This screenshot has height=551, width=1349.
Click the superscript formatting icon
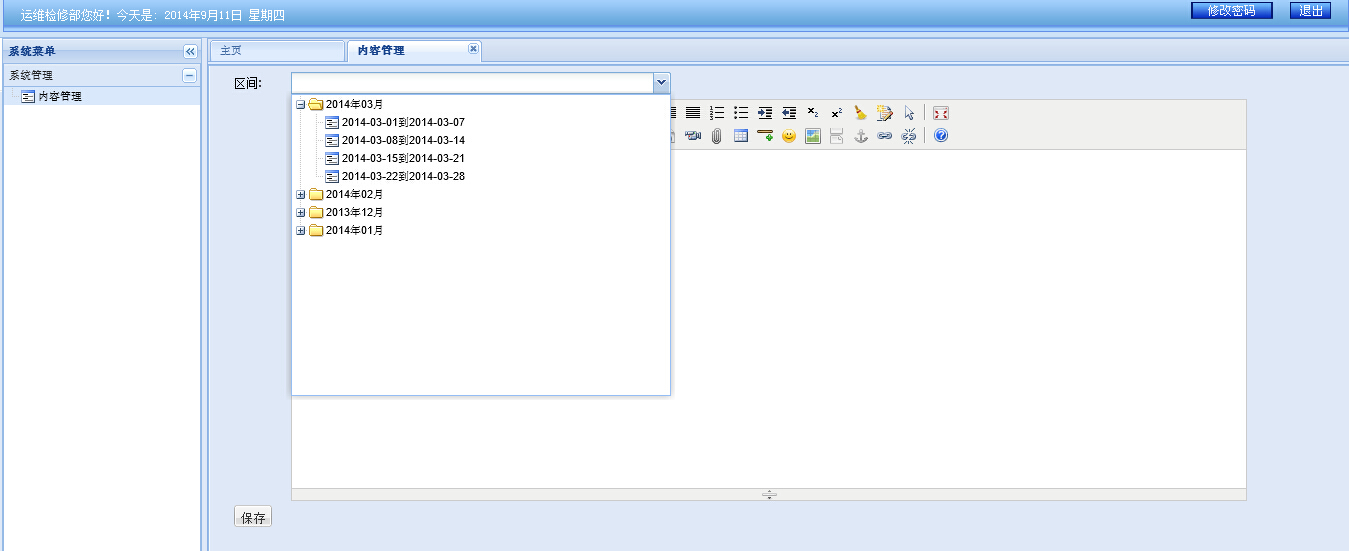tap(837, 113)
